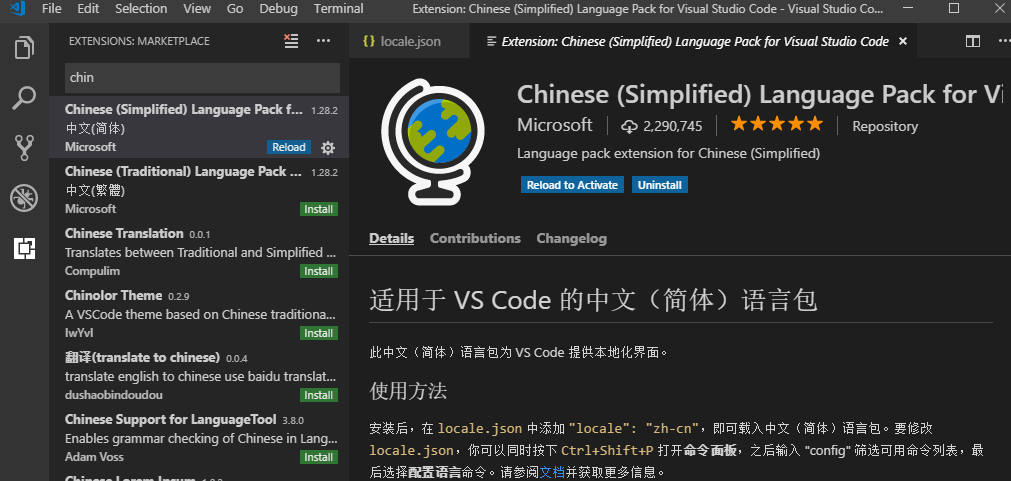Open the Terminal menu
Viewport: 1011px width, 481px height.
(x=339, y=9)
